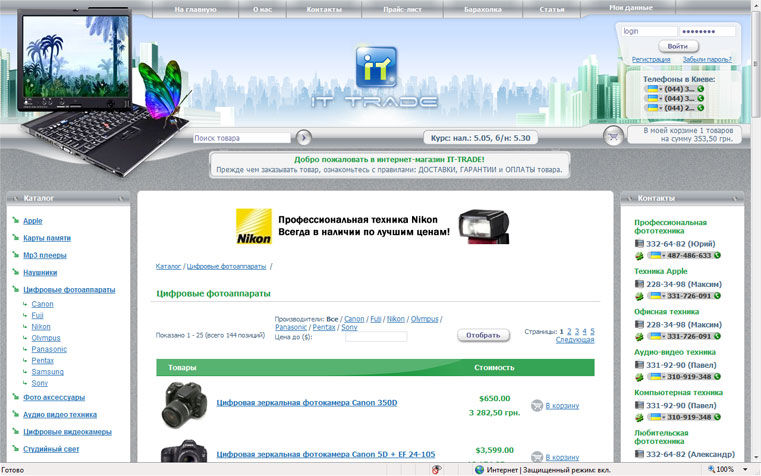Open the Apple catalog category
The image size is (761, 476).
pos(33,221)
